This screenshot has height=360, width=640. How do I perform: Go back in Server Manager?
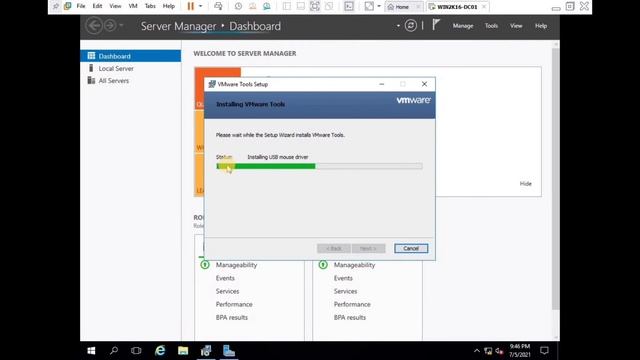[x=94, y=26]
